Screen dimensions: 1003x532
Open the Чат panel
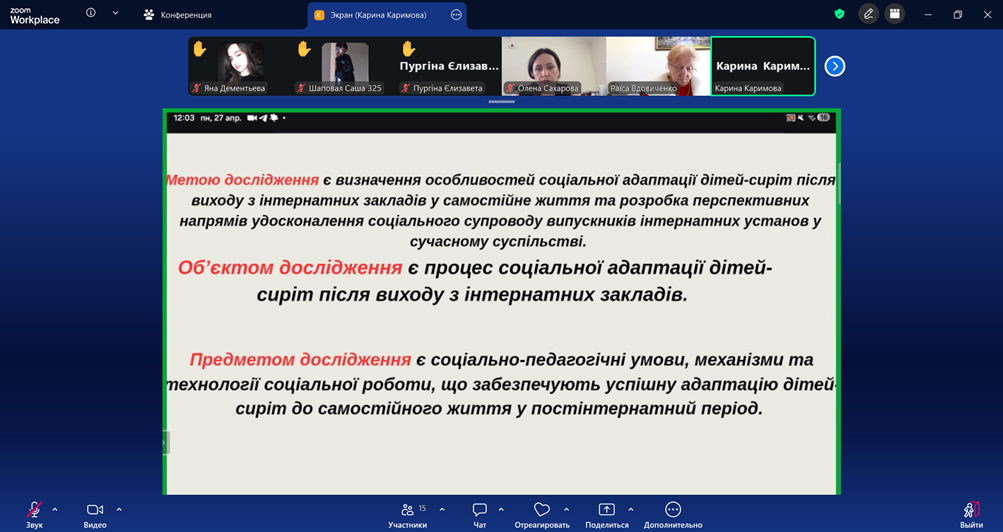pyautogui.click(x=479, y=511)
